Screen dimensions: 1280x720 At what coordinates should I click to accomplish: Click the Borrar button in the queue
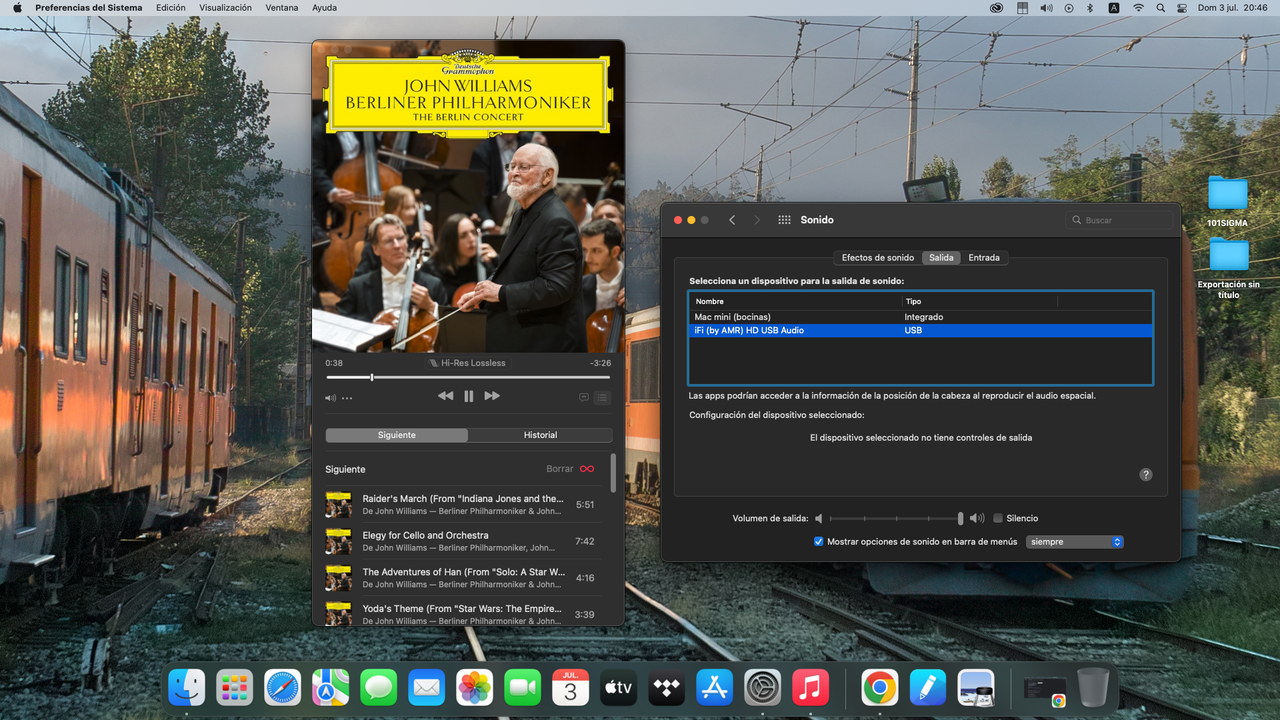pos(560,469)
